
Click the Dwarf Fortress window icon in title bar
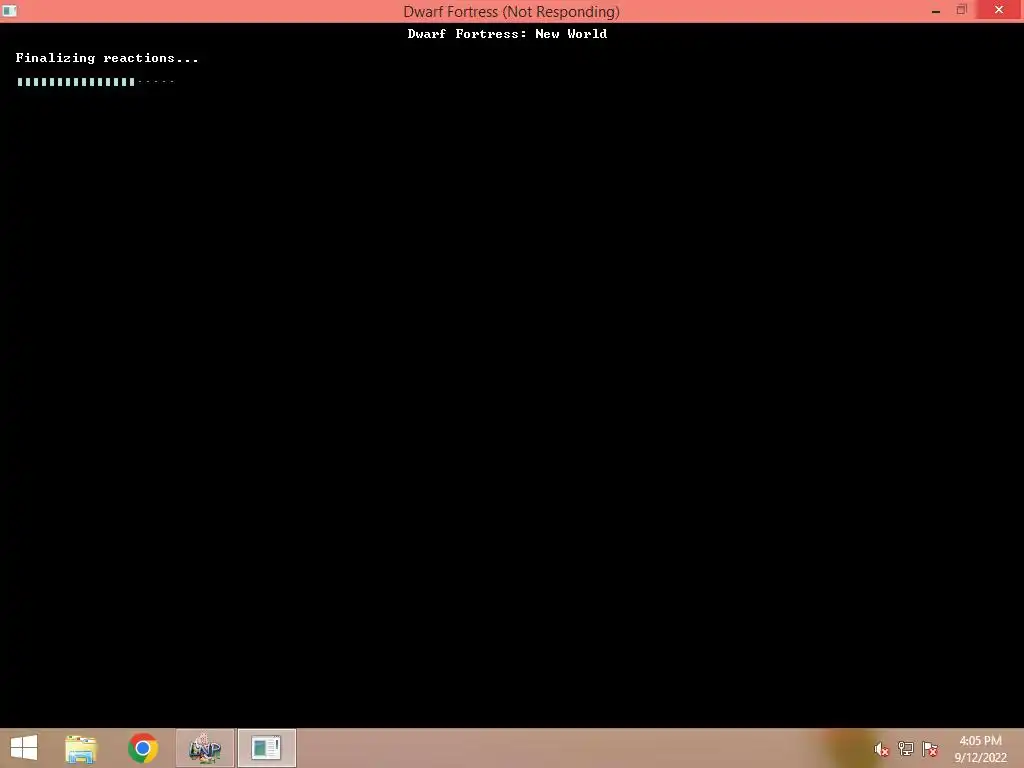point(10,10)
